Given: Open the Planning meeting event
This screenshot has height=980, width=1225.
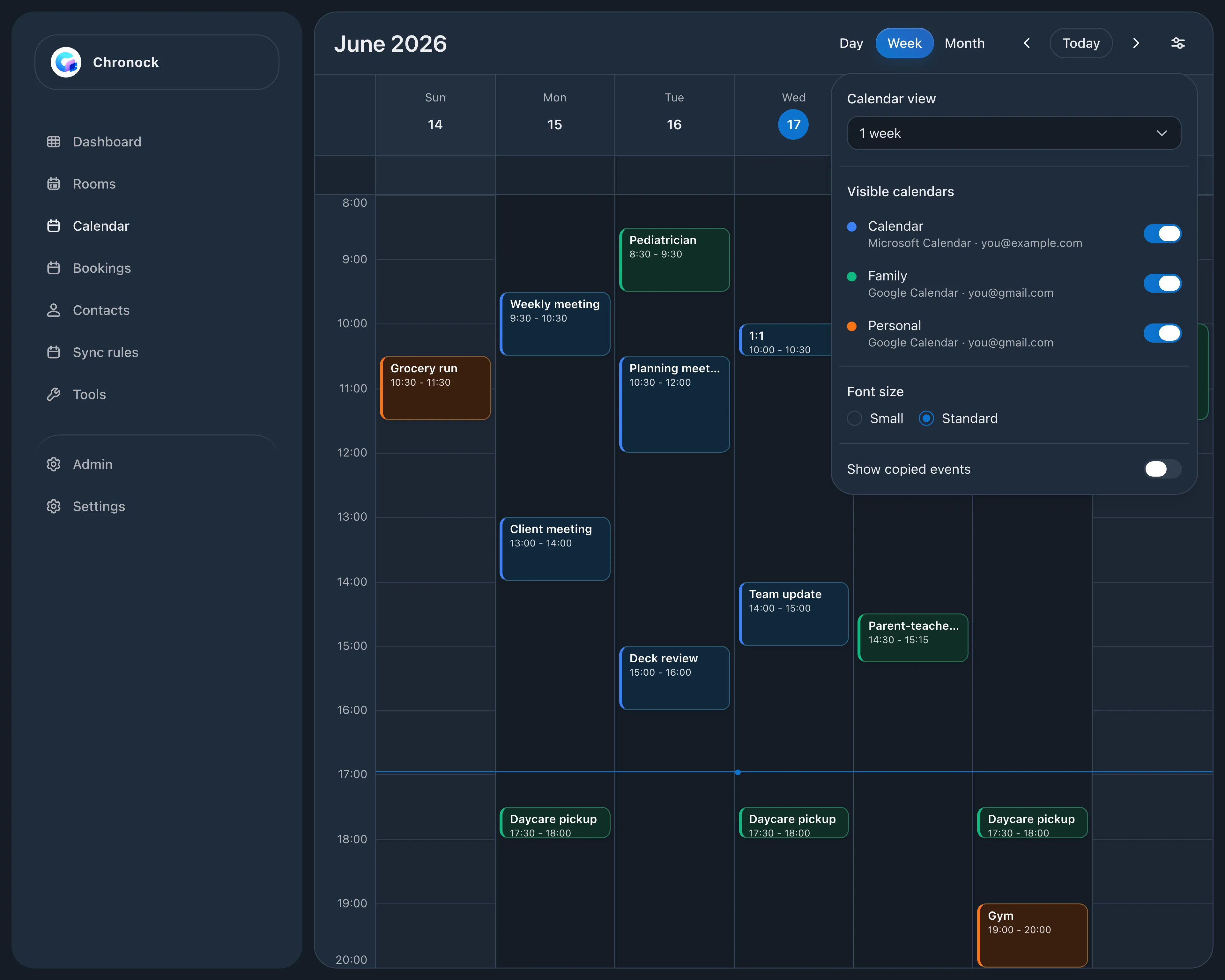Looking at the screenshot, I should [674, 404].
